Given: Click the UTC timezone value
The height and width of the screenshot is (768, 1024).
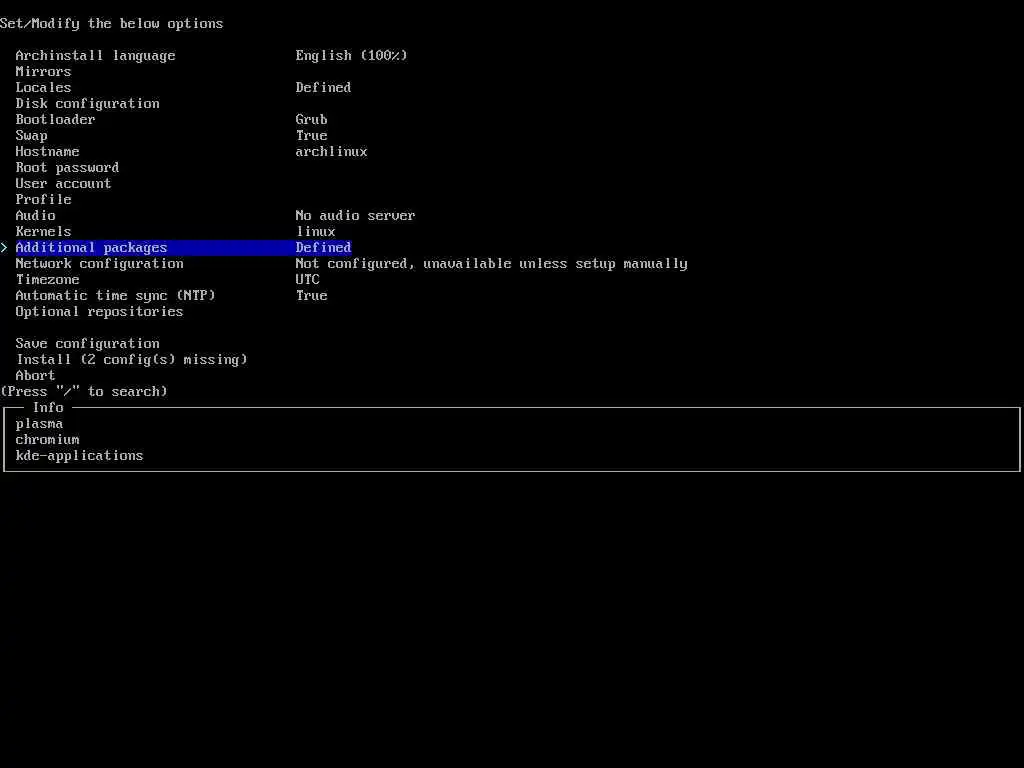Looking at the screenshot, I should [x=308, y=280].
